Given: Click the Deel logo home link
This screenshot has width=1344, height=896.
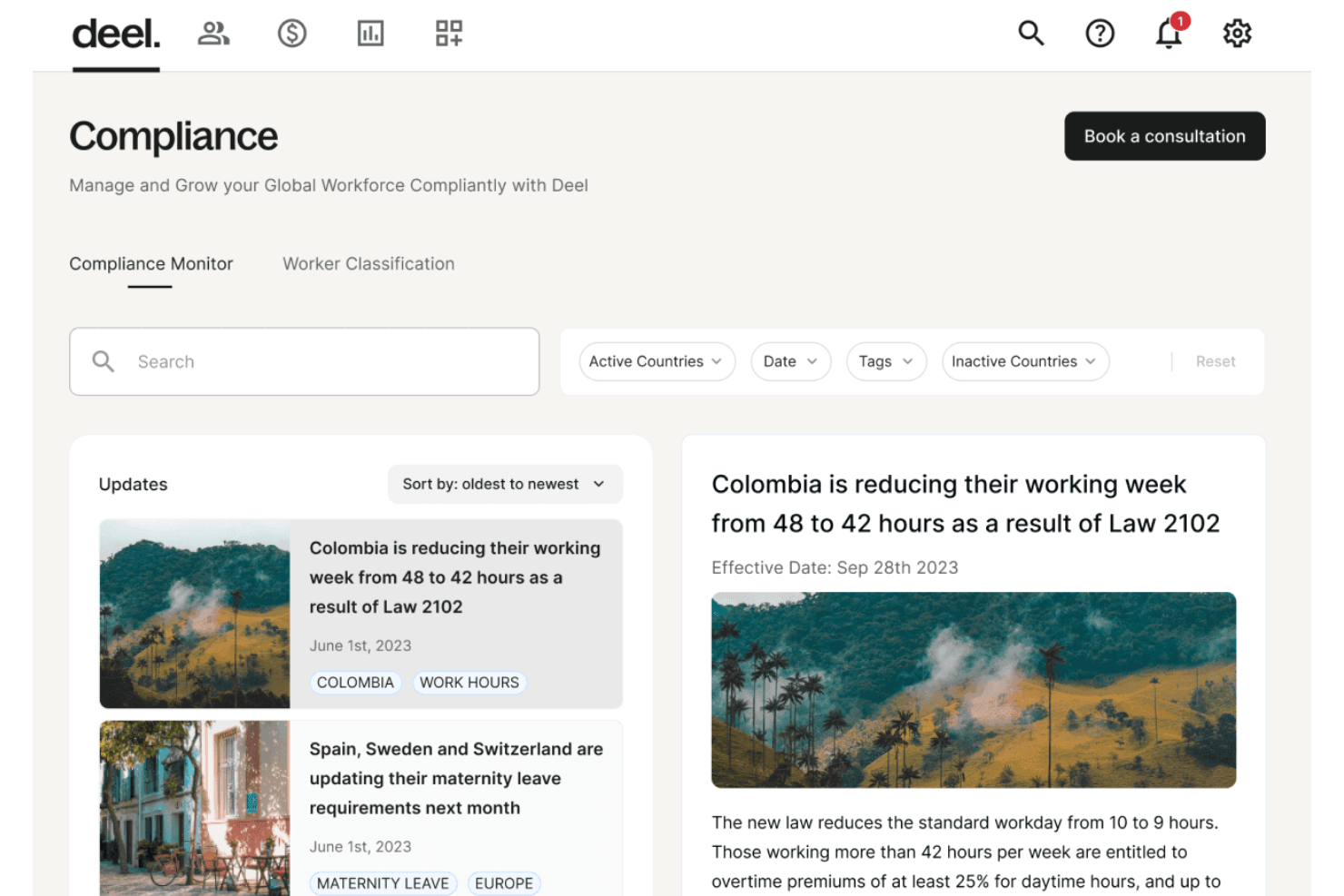Looking at the screenshot, I should [x=116, y=34].
